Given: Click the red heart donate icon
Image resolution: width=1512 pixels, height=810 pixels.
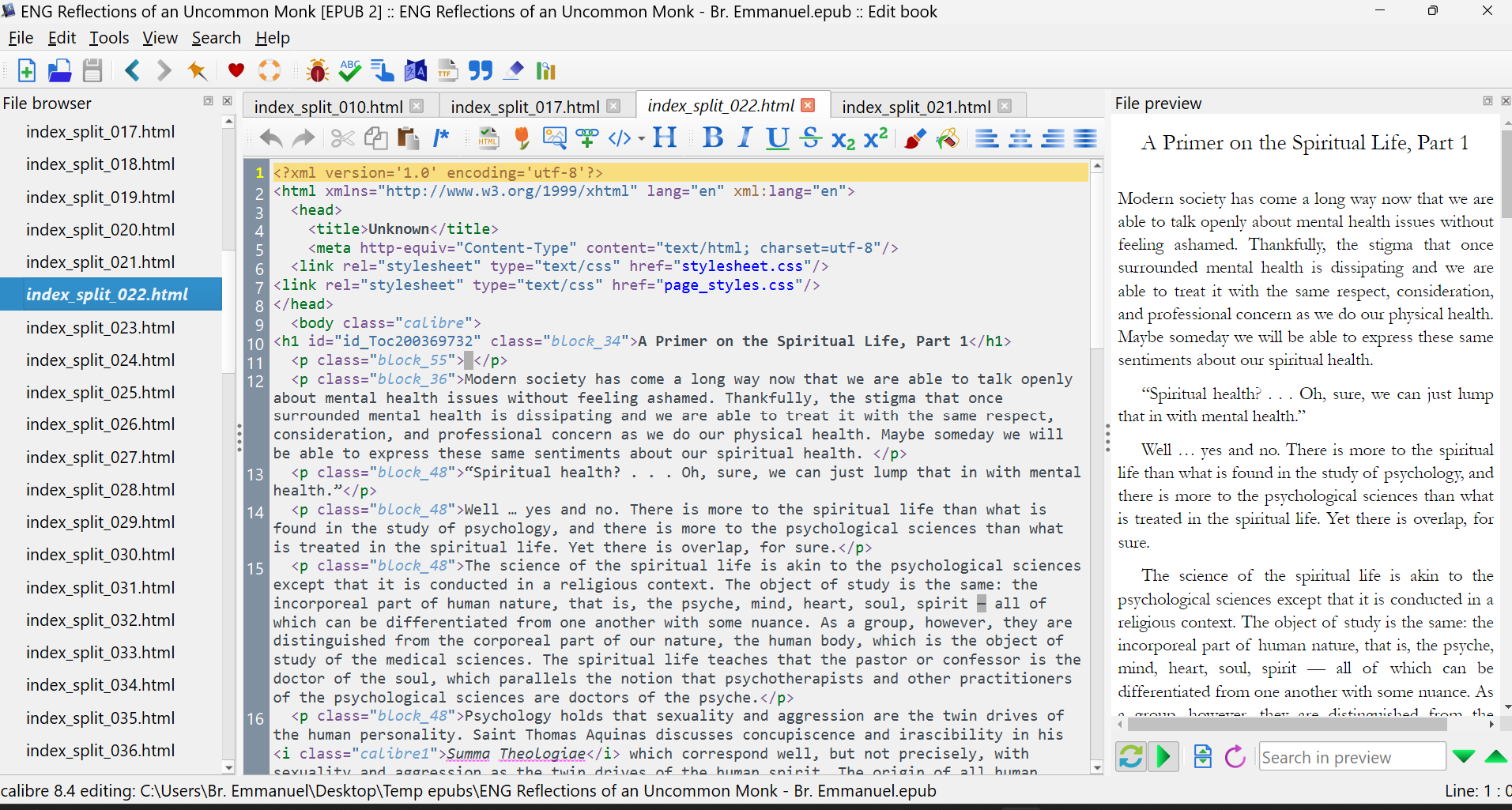Looking at the screenshot, I should (x=236, y=70).
